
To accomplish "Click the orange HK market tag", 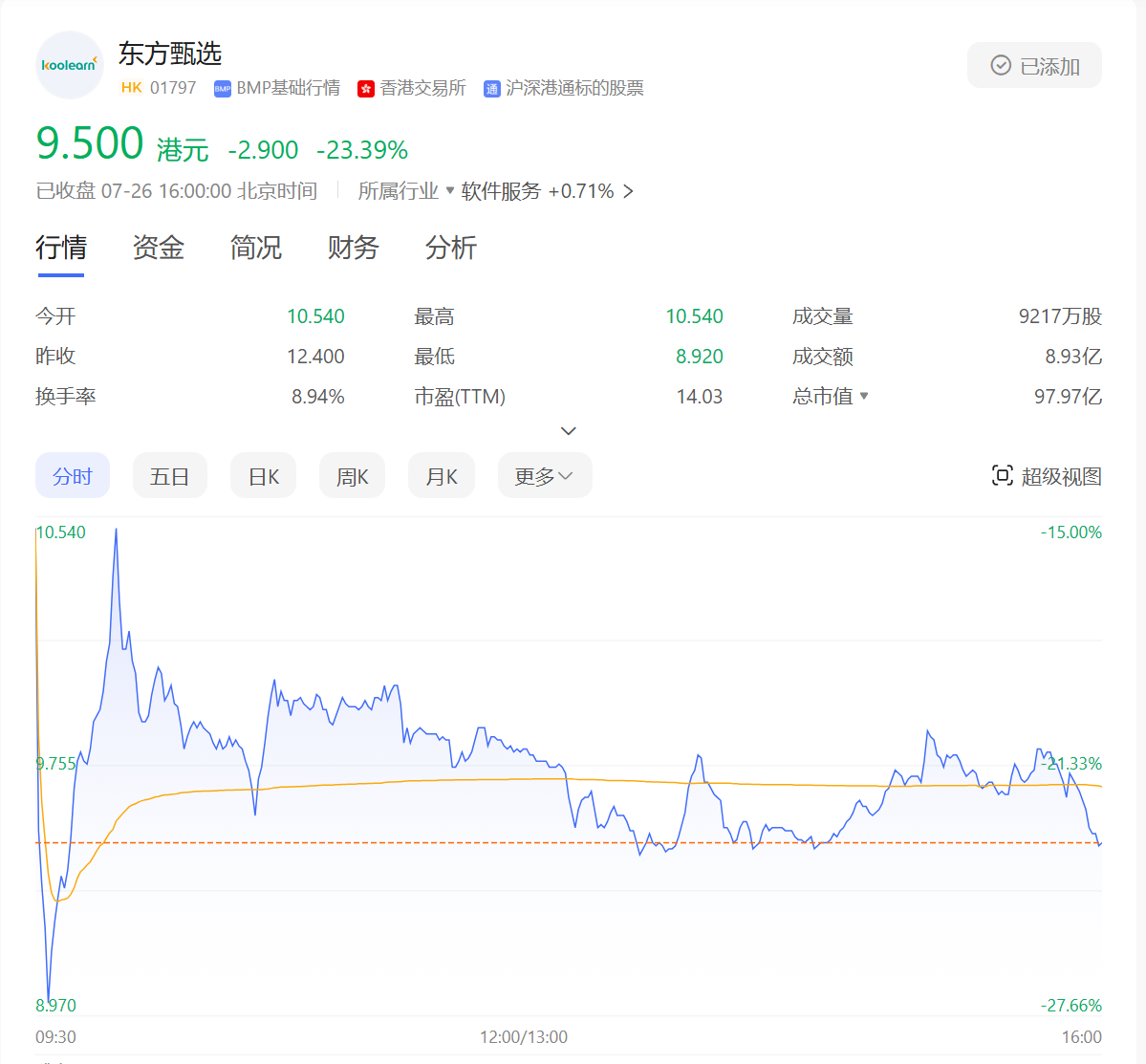I will [132, 88].
